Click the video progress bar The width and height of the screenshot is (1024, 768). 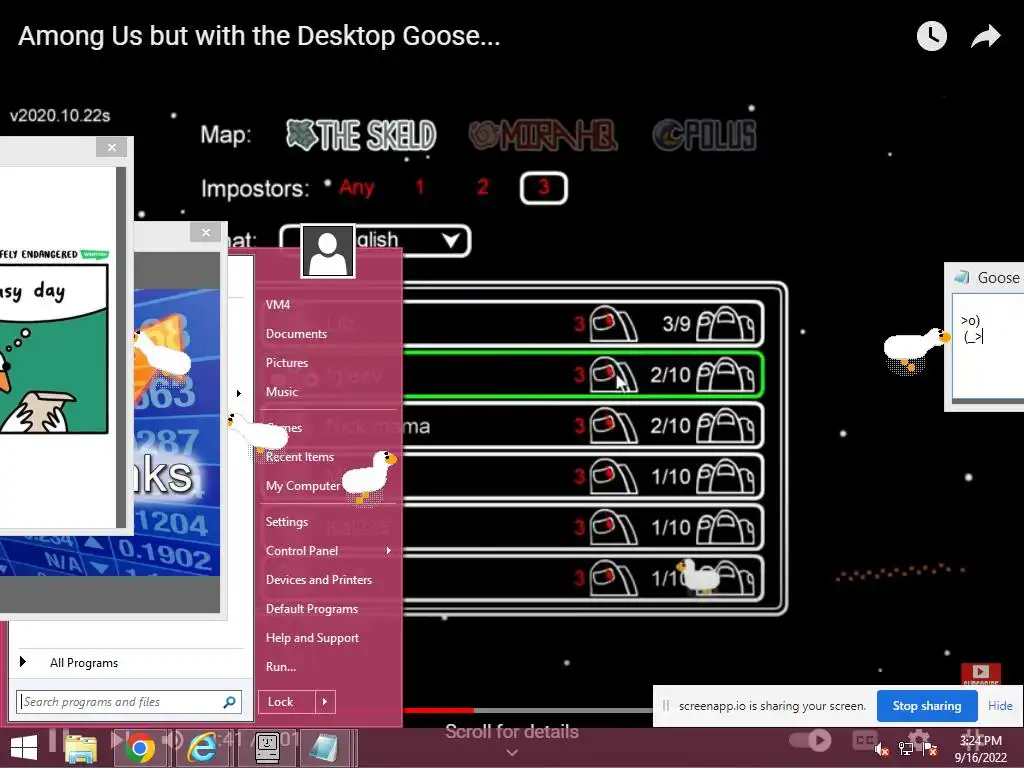tap(528, 711)
